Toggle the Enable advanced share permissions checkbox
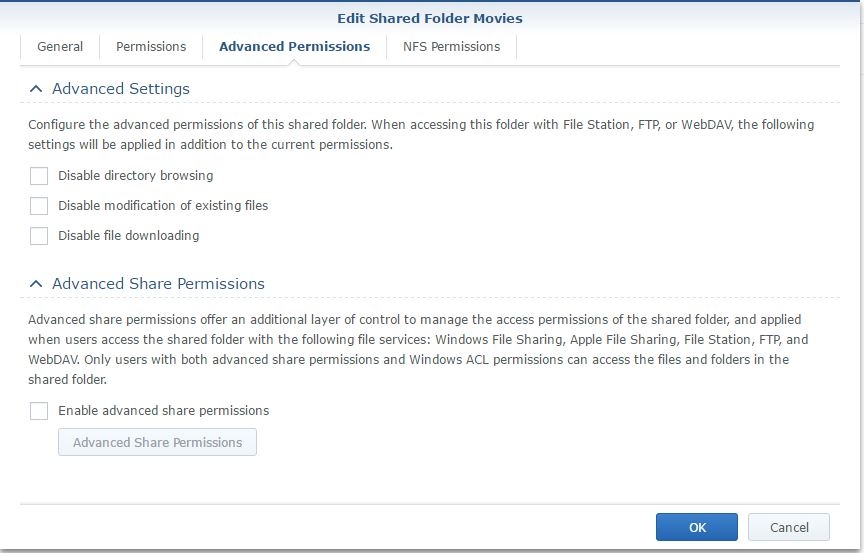 pyautogui.click(x=39, y=411)
